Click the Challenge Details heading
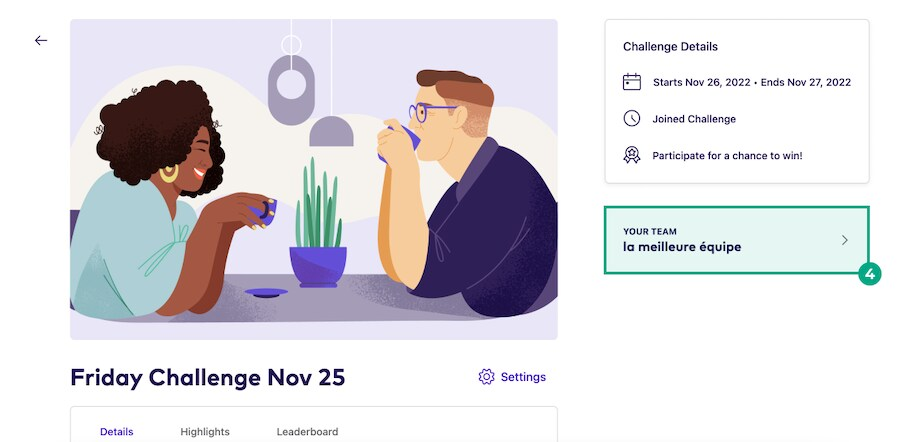Viewport: 900px width, 442px height. [670, 47]
